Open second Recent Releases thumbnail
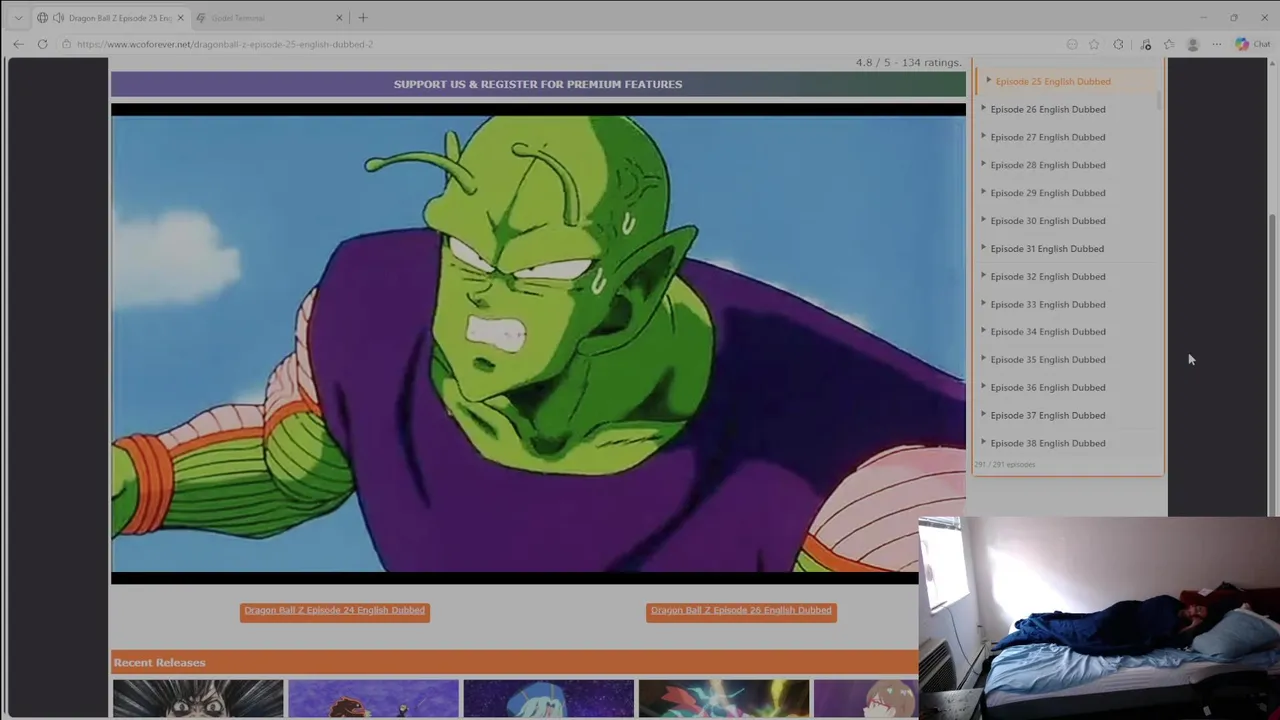This screenshot has width=1280, height=720. [373, 698]
